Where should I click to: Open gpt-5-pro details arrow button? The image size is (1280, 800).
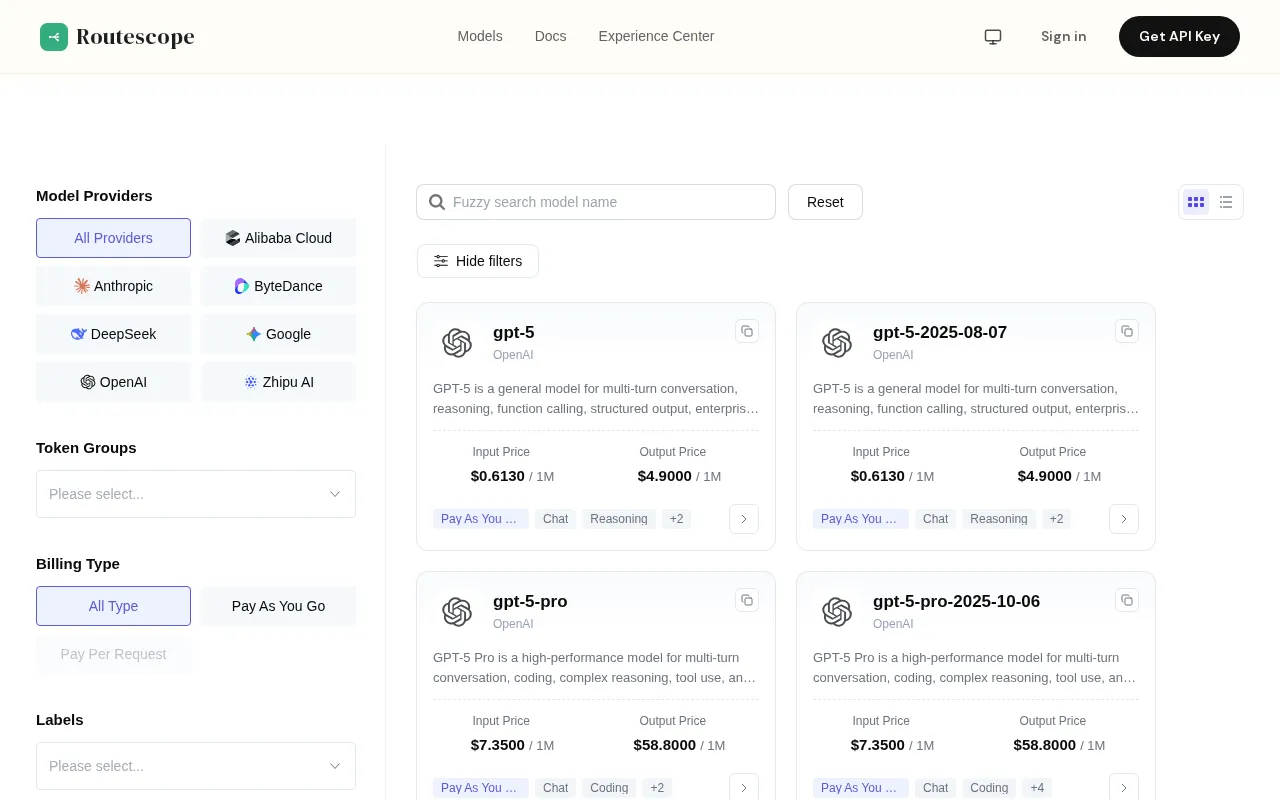(744, 787)
